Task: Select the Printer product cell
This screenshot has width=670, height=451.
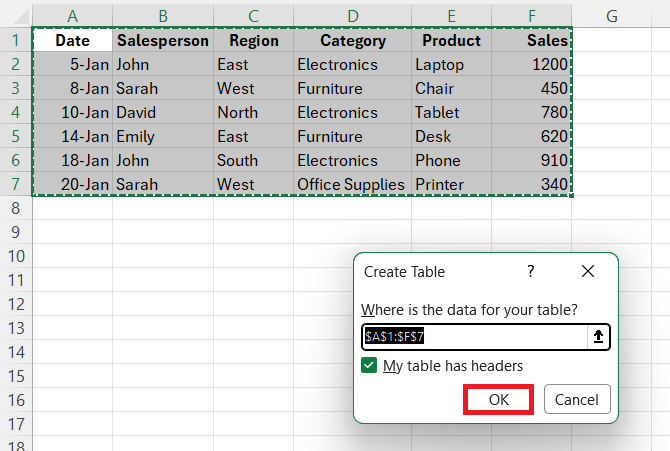Action: click(x=451, y=184)
